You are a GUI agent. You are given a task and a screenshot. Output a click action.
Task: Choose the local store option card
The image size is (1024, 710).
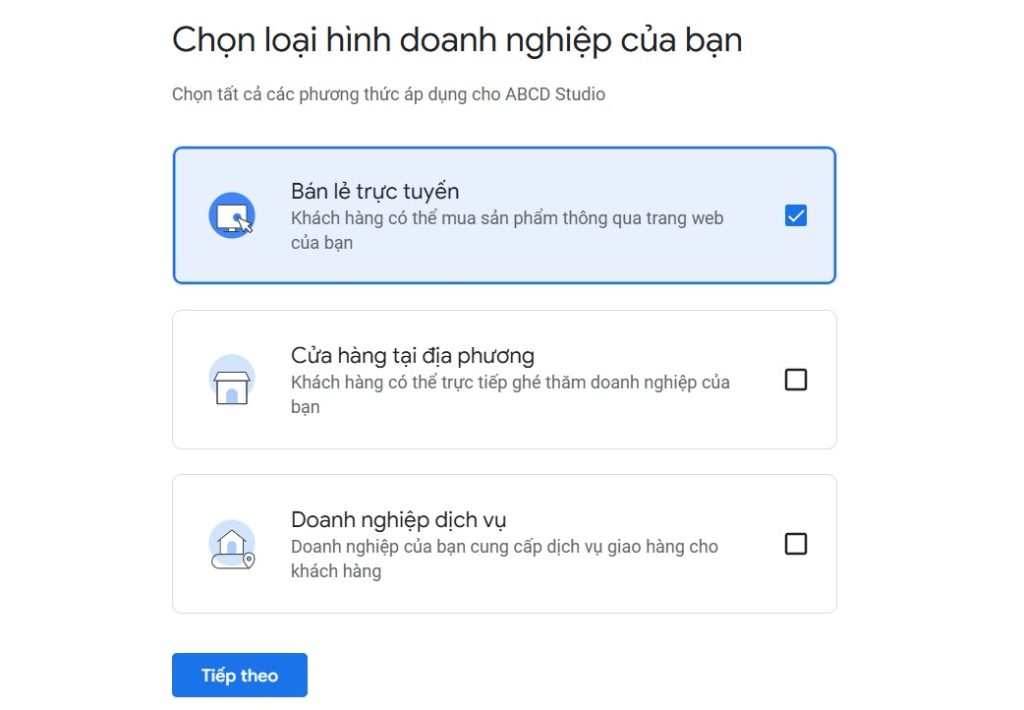click(x=504, y=379)
